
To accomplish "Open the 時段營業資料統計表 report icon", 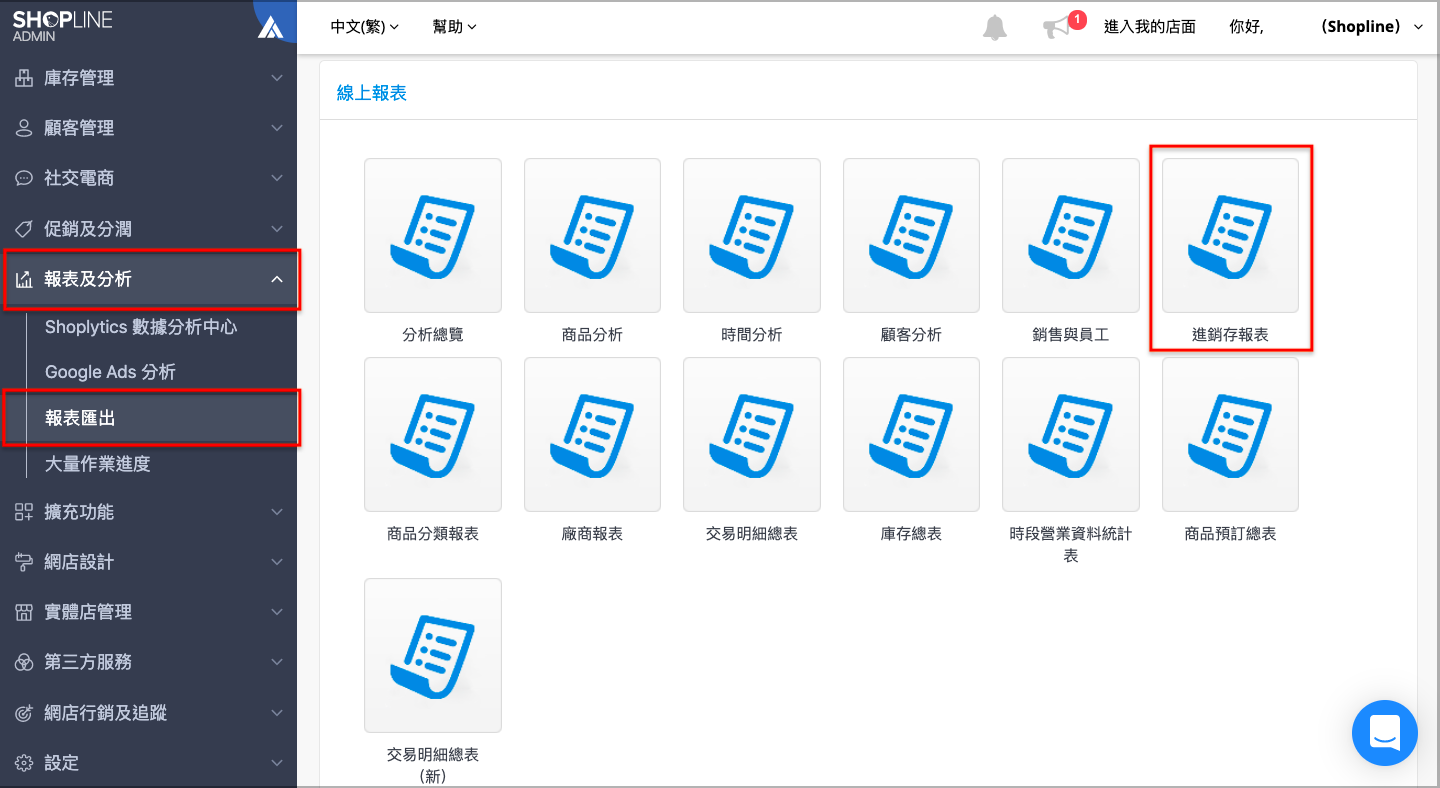I will pos(1071,434).
